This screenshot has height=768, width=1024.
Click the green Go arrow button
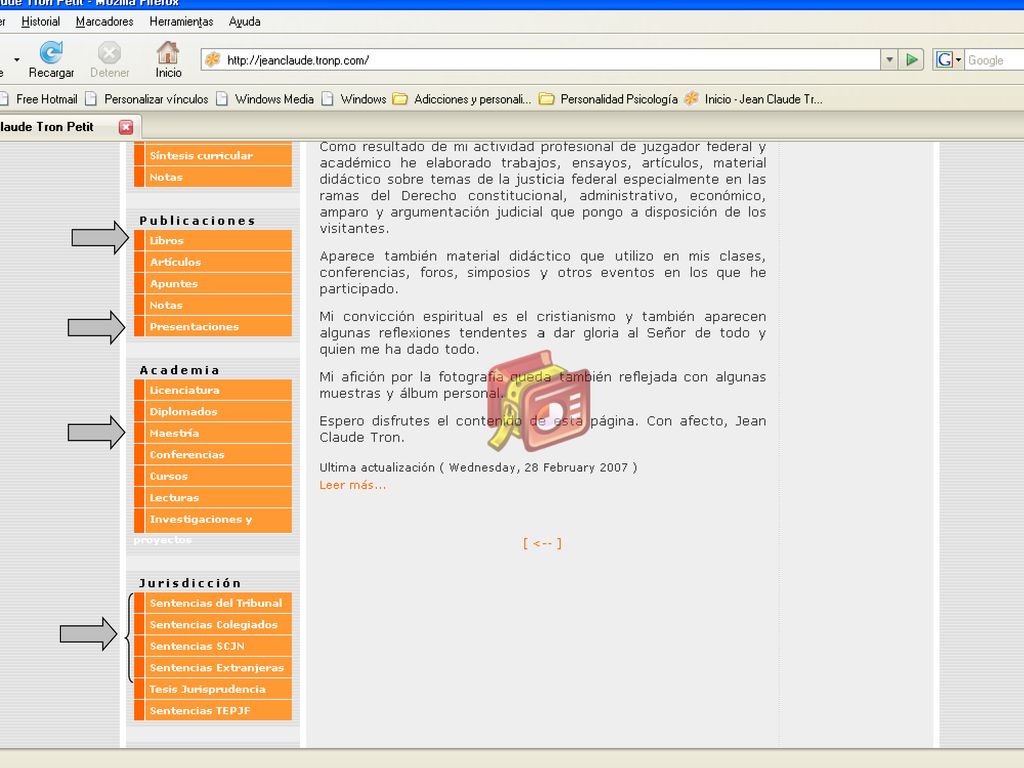click(912, 60)
